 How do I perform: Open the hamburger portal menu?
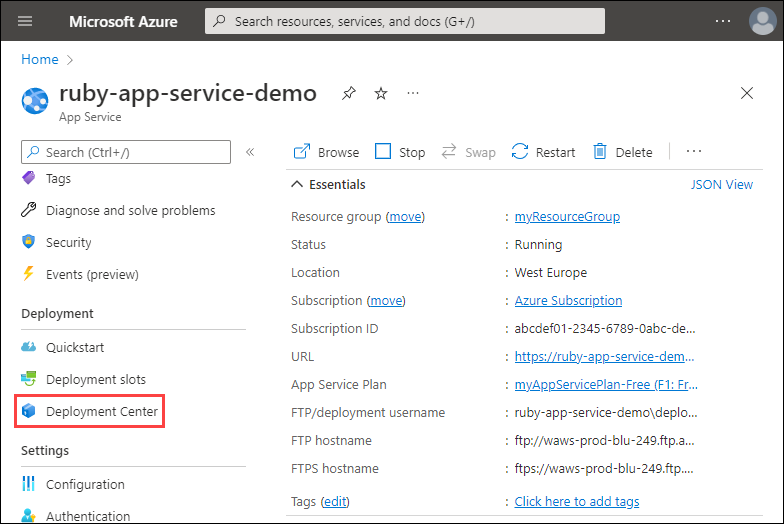point(26,21)
